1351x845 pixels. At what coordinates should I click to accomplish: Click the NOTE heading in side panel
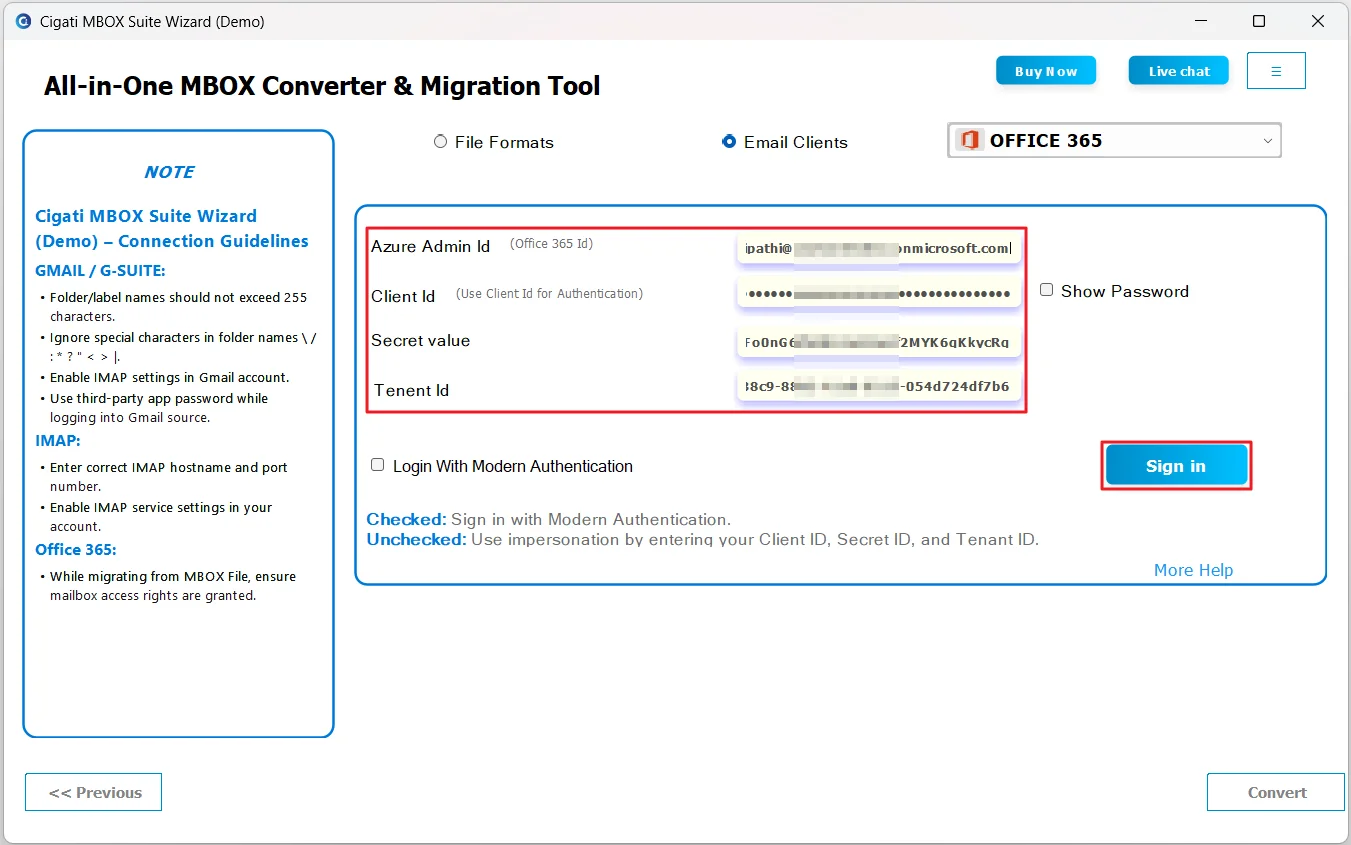(169, 172)
